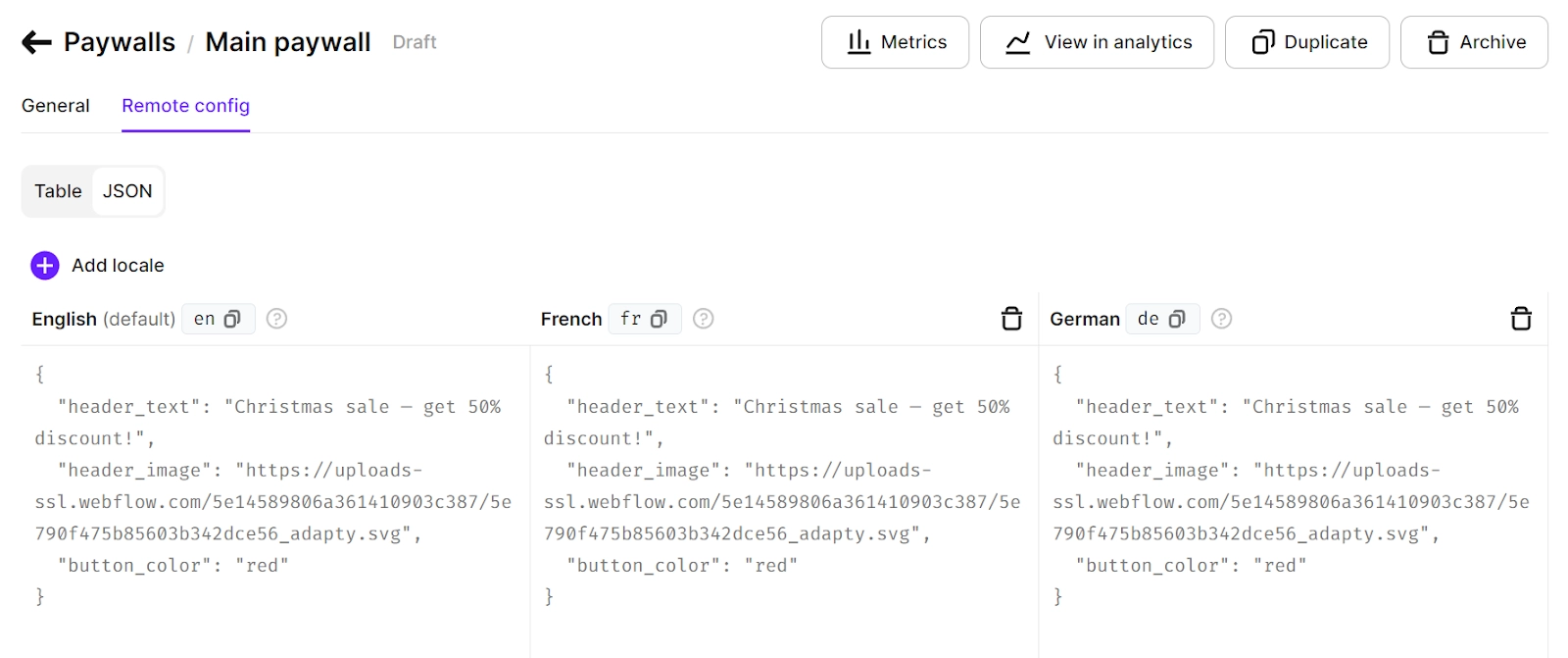Open Metrics for this paywall
Image resolution: width=1568 pixels, height=658 pixels.
(x=895, y=42)
